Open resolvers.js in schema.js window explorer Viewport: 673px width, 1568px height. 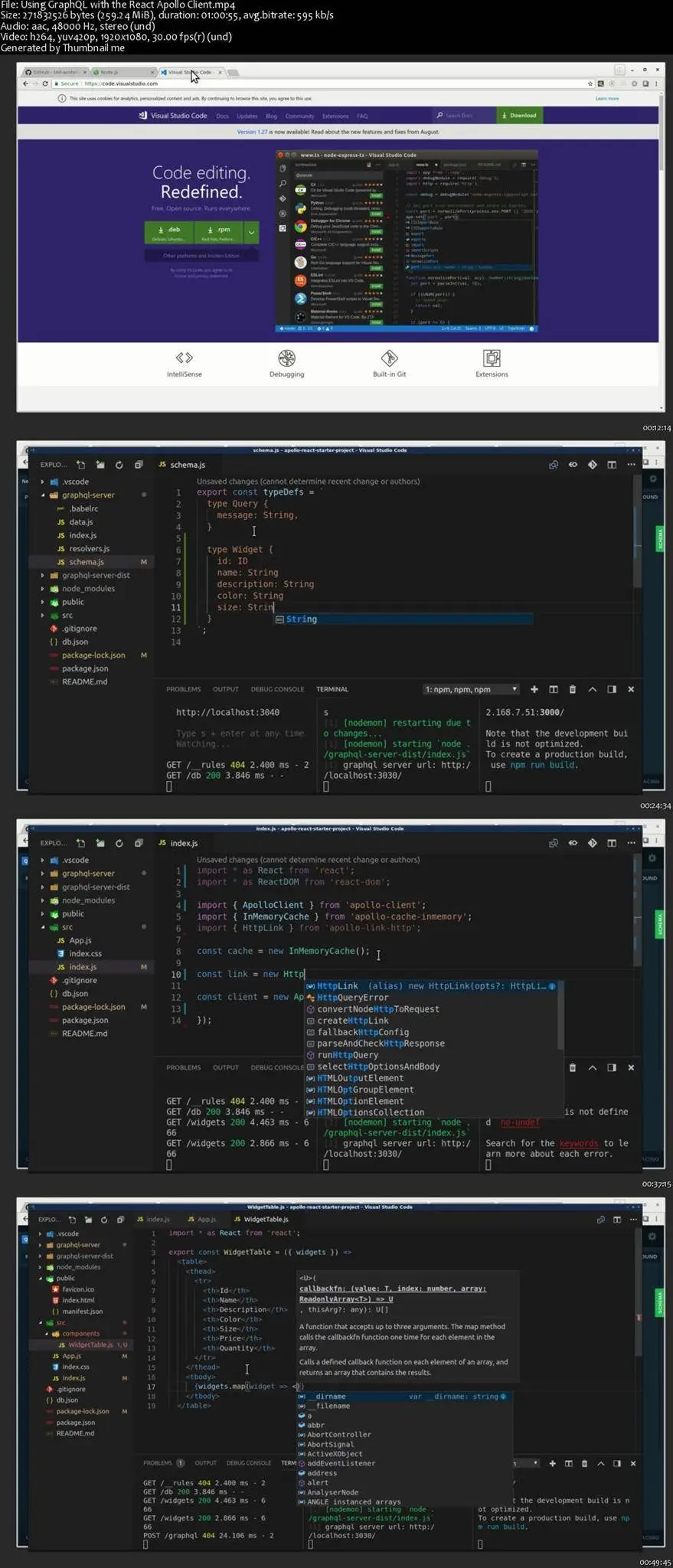click(89, 548)
